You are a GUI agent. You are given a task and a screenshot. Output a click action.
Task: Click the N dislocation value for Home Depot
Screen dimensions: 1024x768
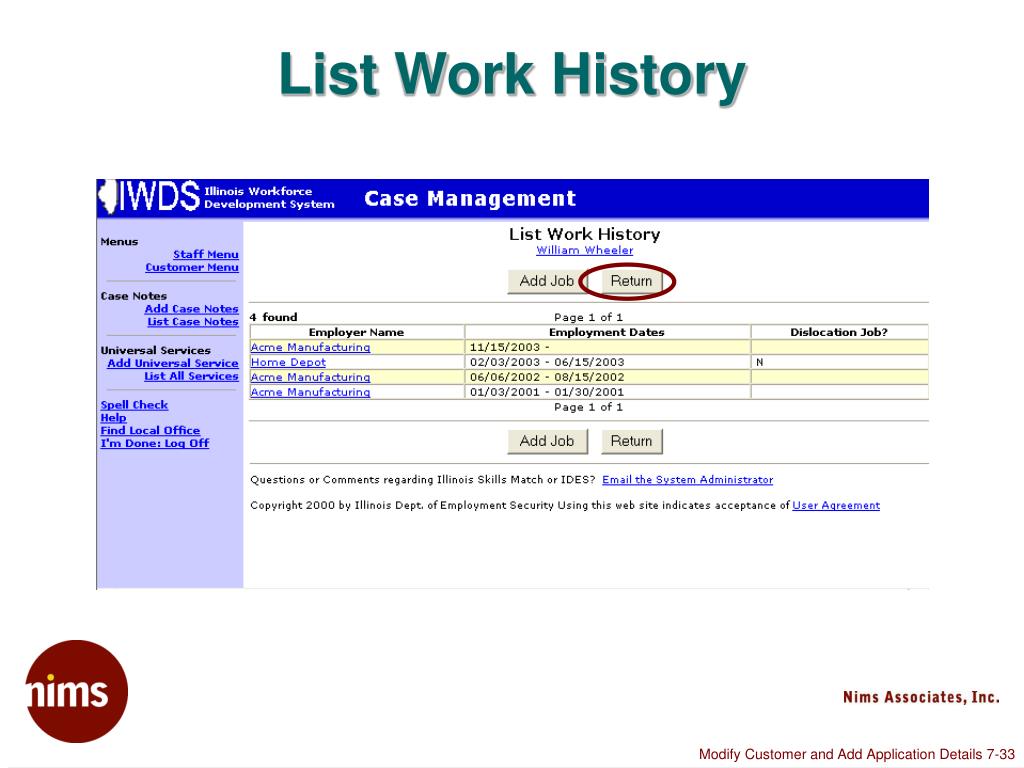coord(760,362)
